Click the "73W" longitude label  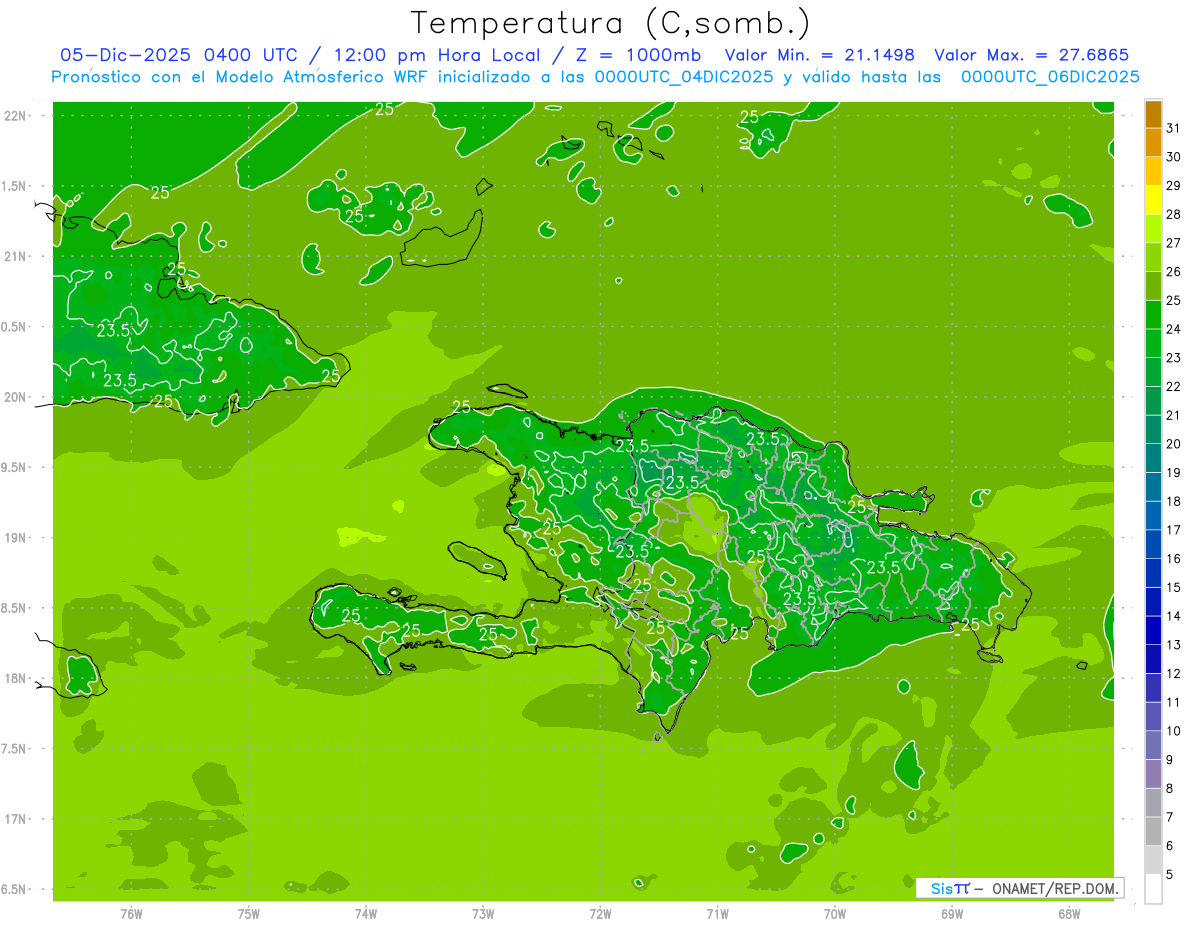[x=483, y=913]
